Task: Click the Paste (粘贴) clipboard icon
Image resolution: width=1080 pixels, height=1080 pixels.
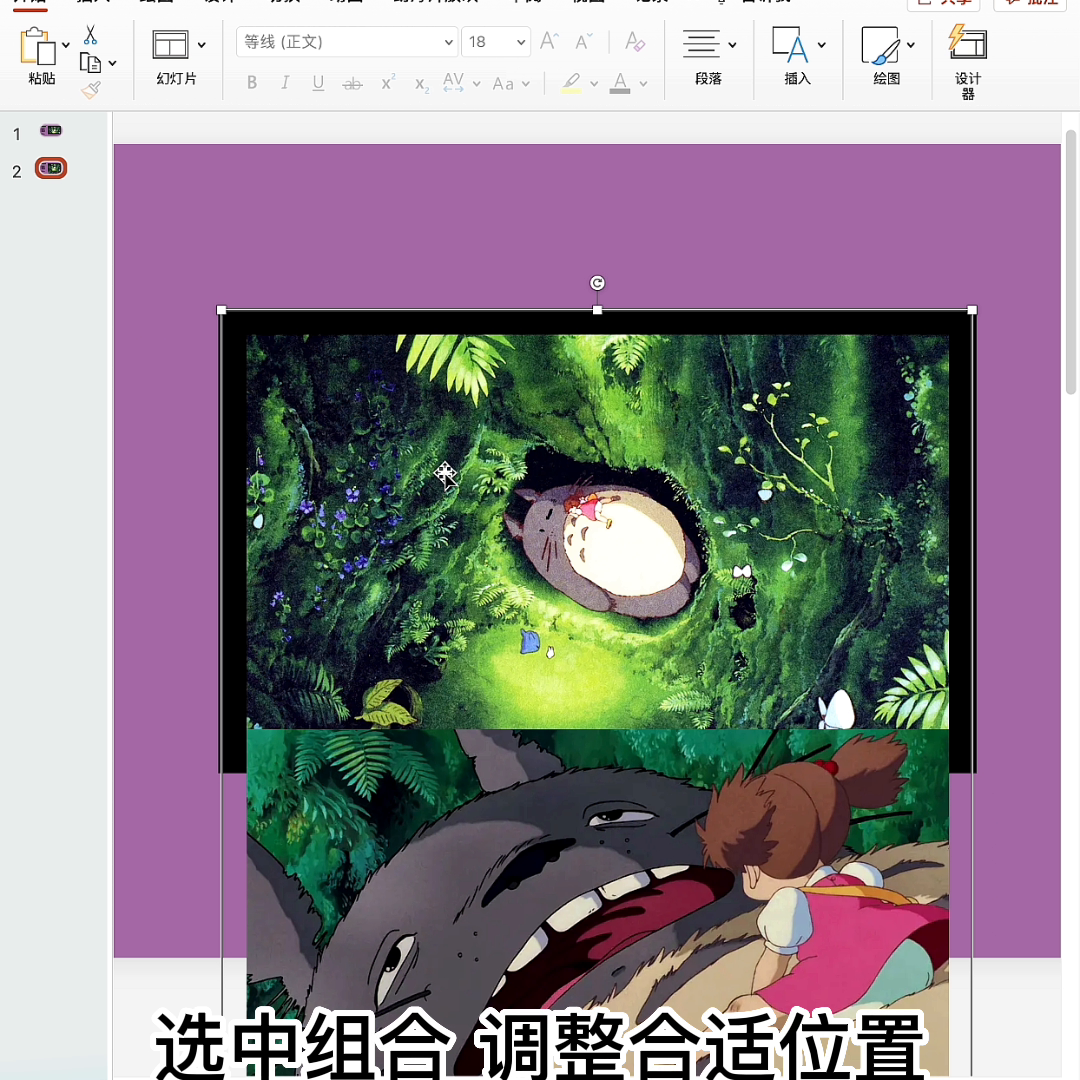Action: [38, 47]
